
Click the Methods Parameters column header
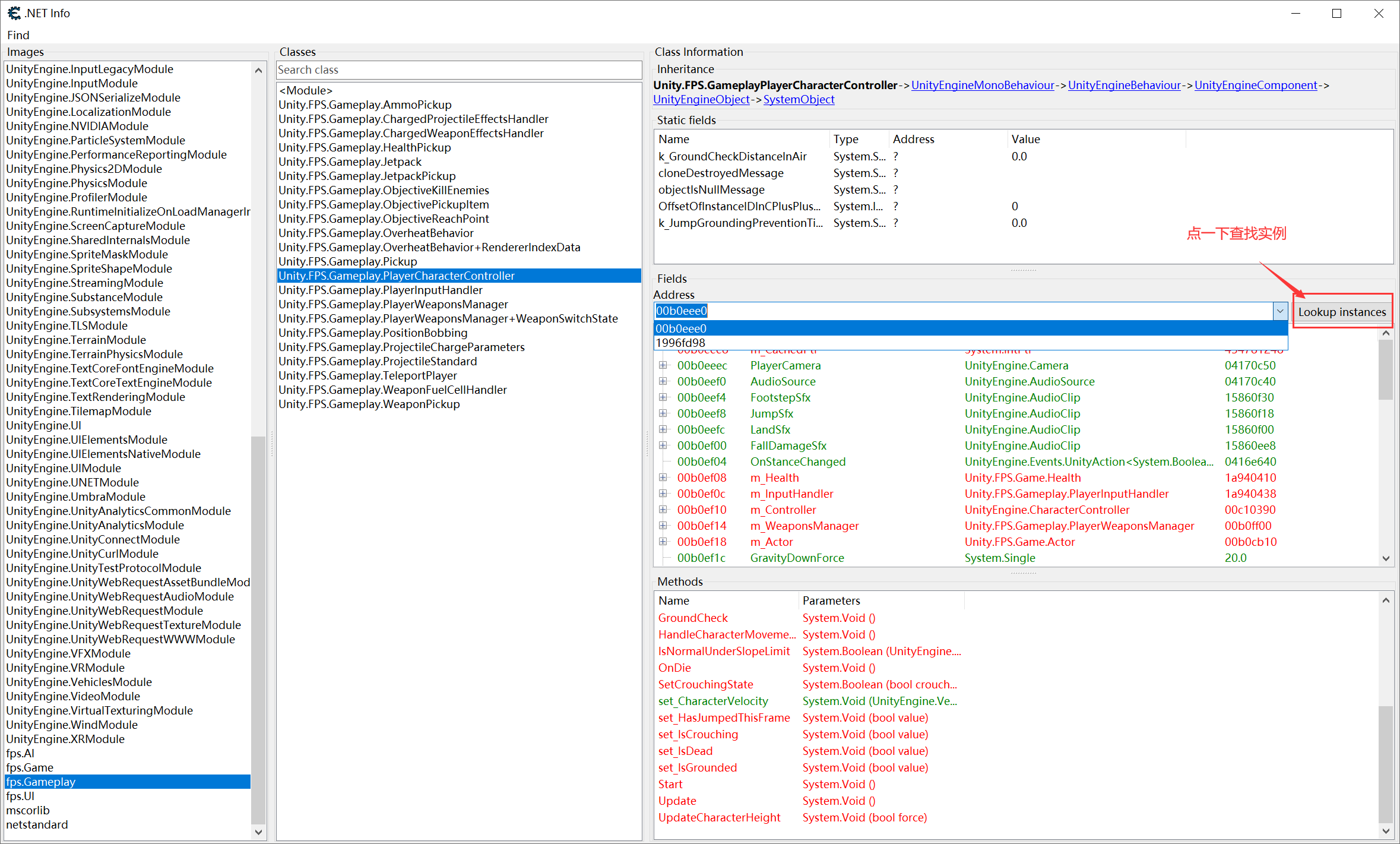(x=881, y=600)
